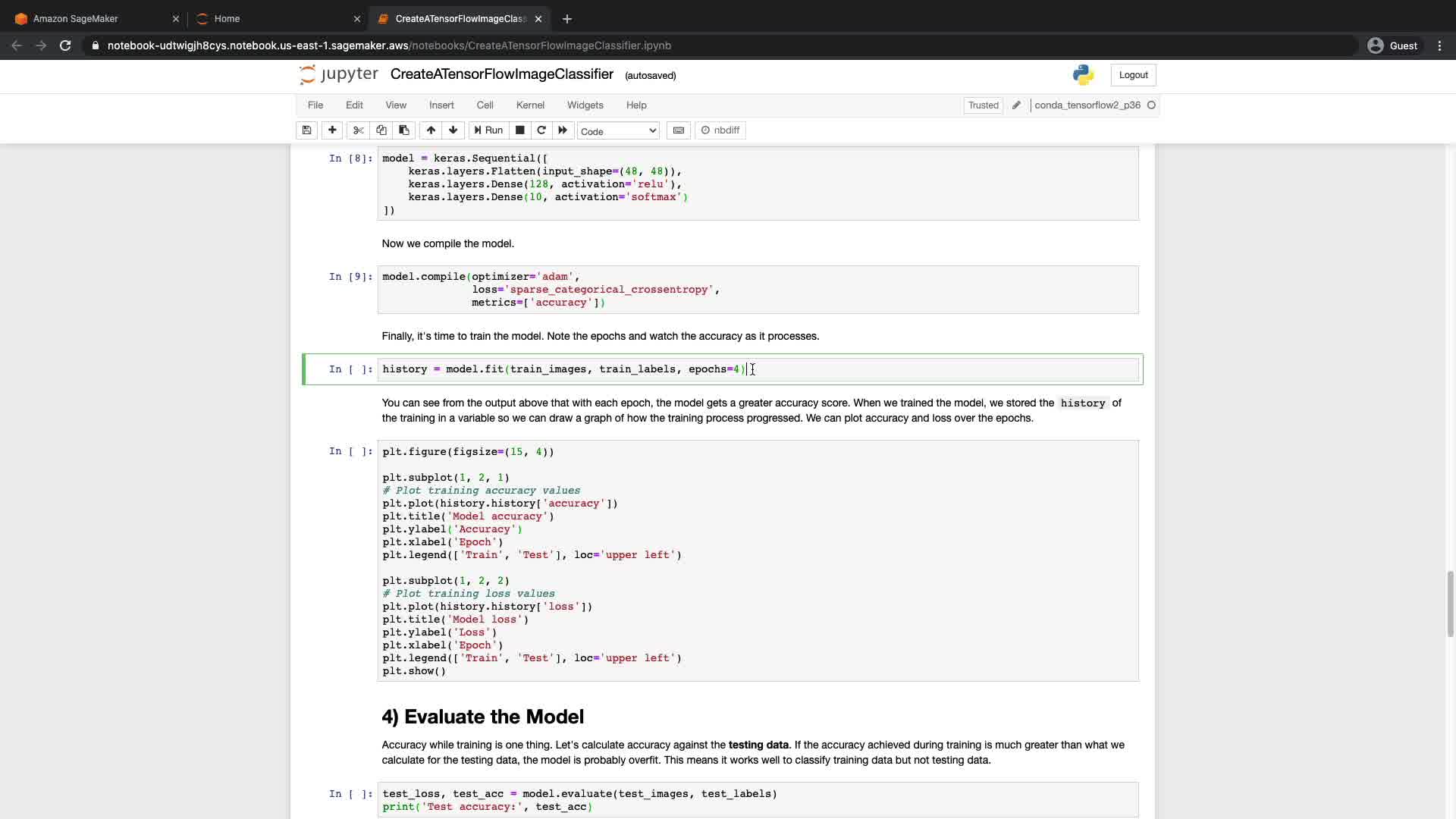Save notebook with the floppy disk icon
Image resolution: width=1456 pixels, height=819 pixels.
306,130
